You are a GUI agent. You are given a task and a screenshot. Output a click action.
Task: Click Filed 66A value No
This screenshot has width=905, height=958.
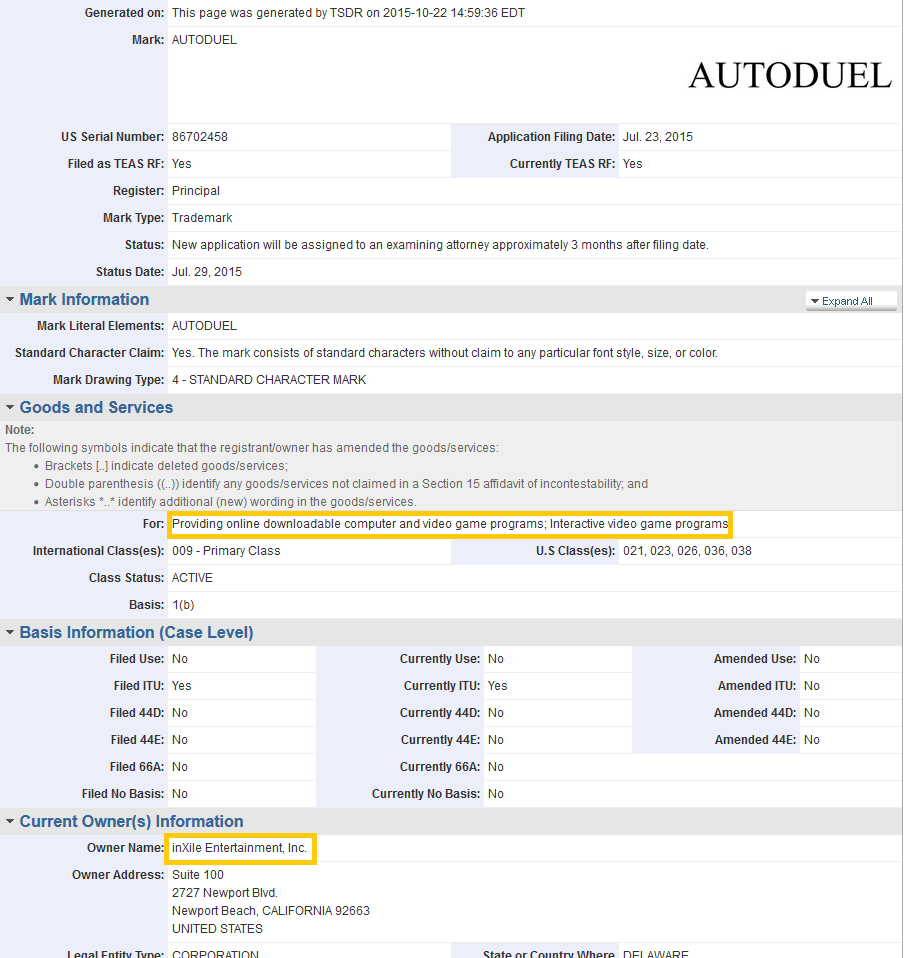point(180,767)
